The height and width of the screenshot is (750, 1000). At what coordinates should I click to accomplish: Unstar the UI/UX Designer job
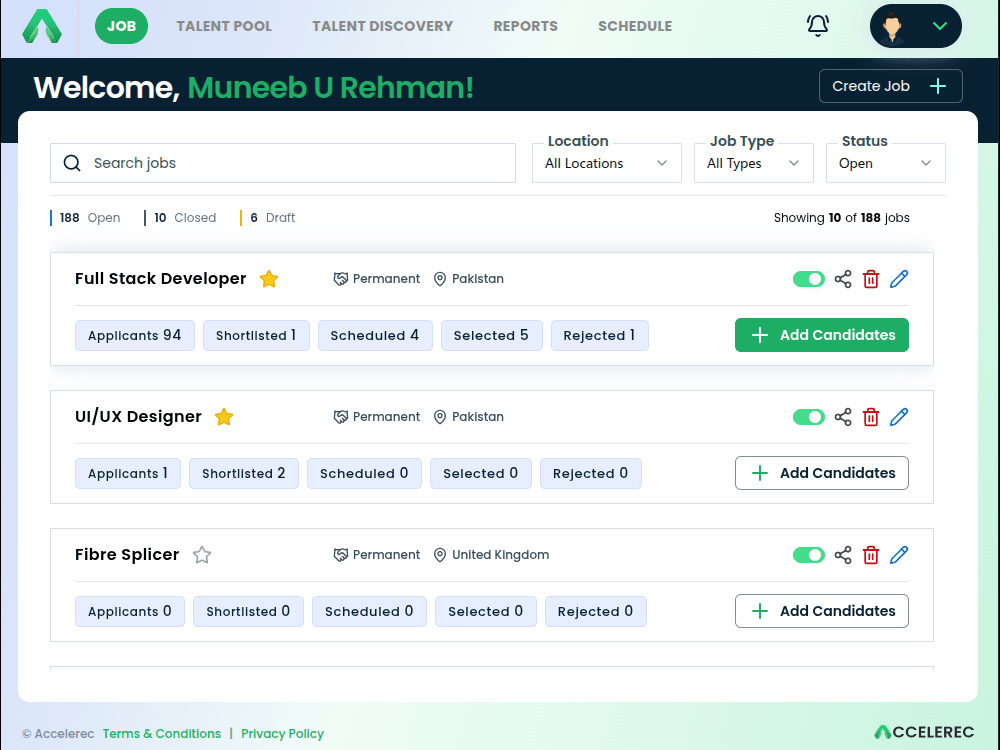click(x=224, y=416)
